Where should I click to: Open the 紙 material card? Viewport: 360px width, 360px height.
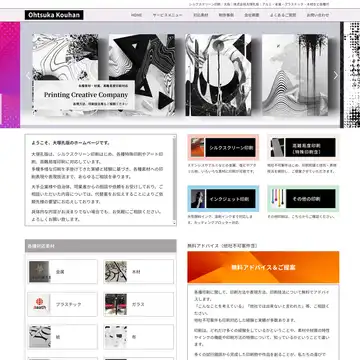tap(62, 337)
